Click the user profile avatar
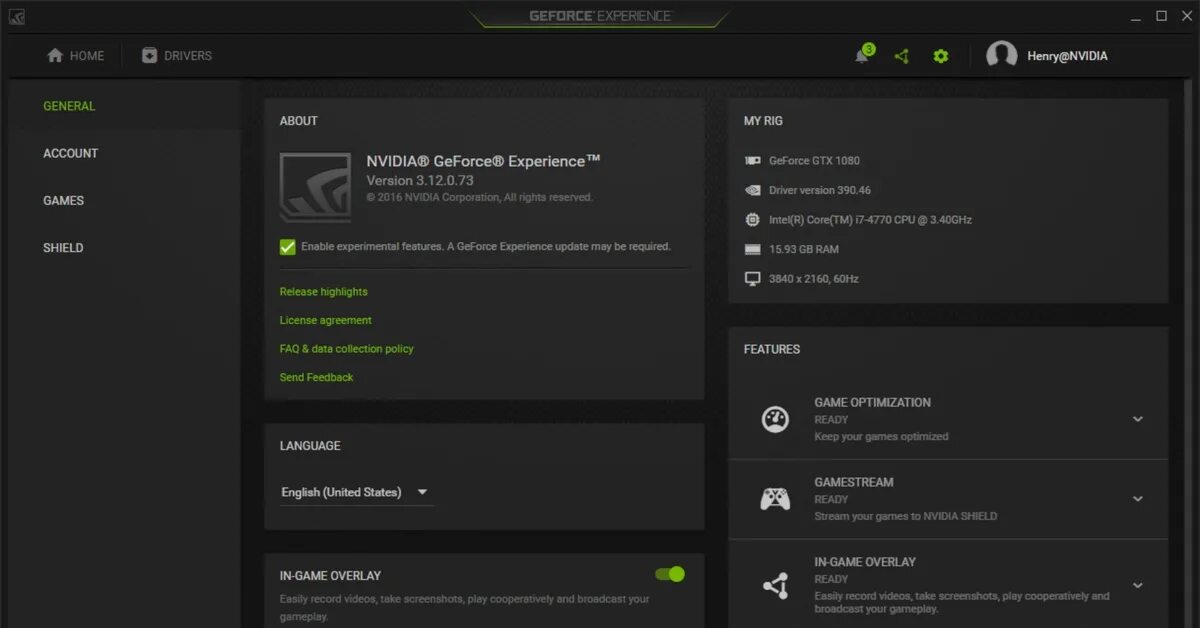 click(x=1001, y=56)
